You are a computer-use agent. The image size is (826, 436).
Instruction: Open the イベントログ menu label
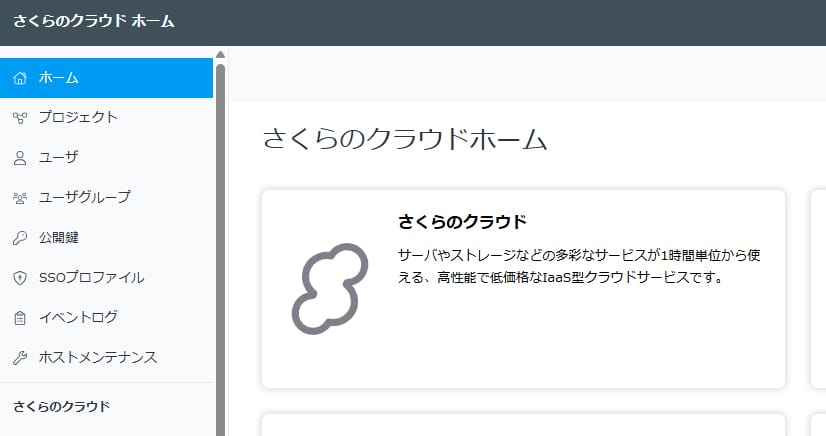click(x=78, y=317)
